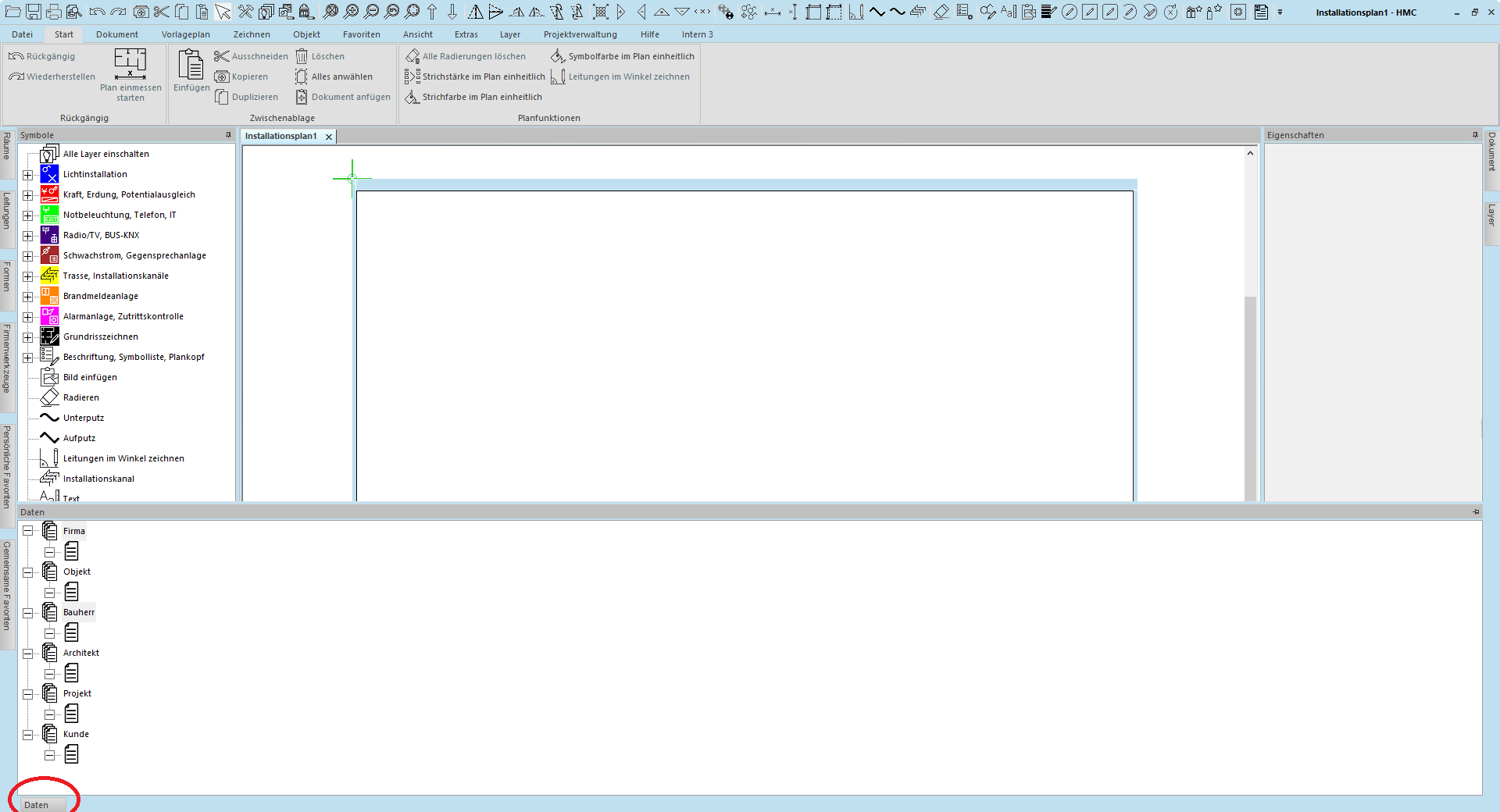Open the Zeichnen ribbon tab

click(x=251, y=34)
